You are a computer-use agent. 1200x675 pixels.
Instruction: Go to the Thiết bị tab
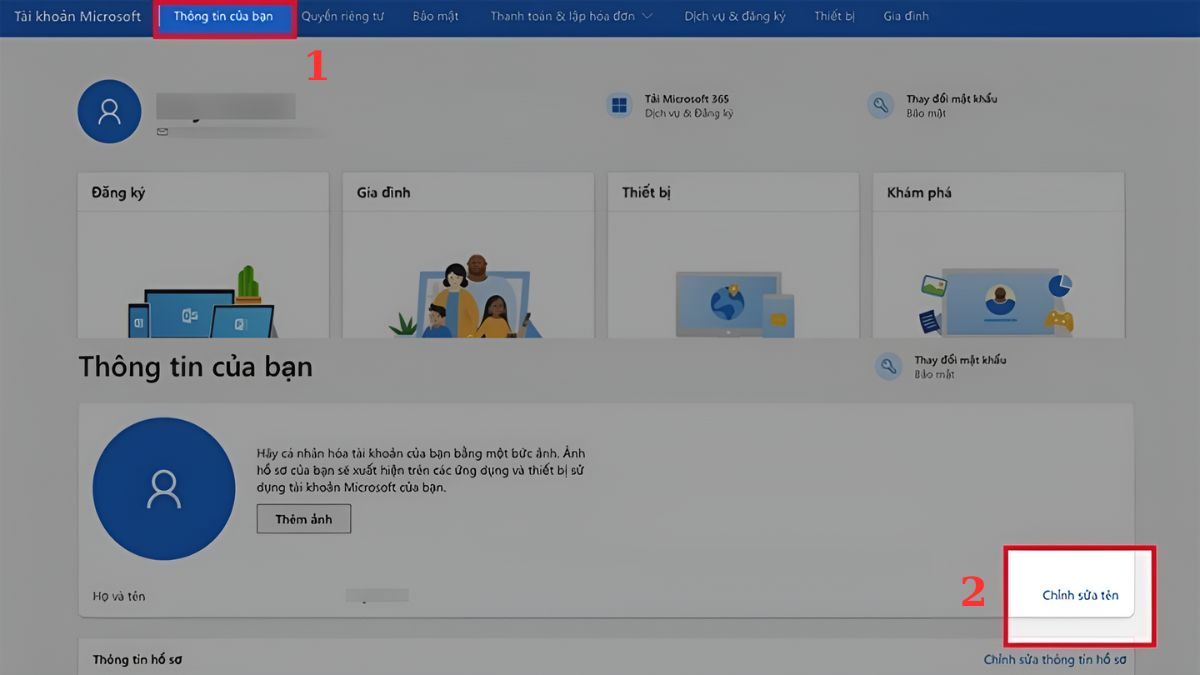834,17
